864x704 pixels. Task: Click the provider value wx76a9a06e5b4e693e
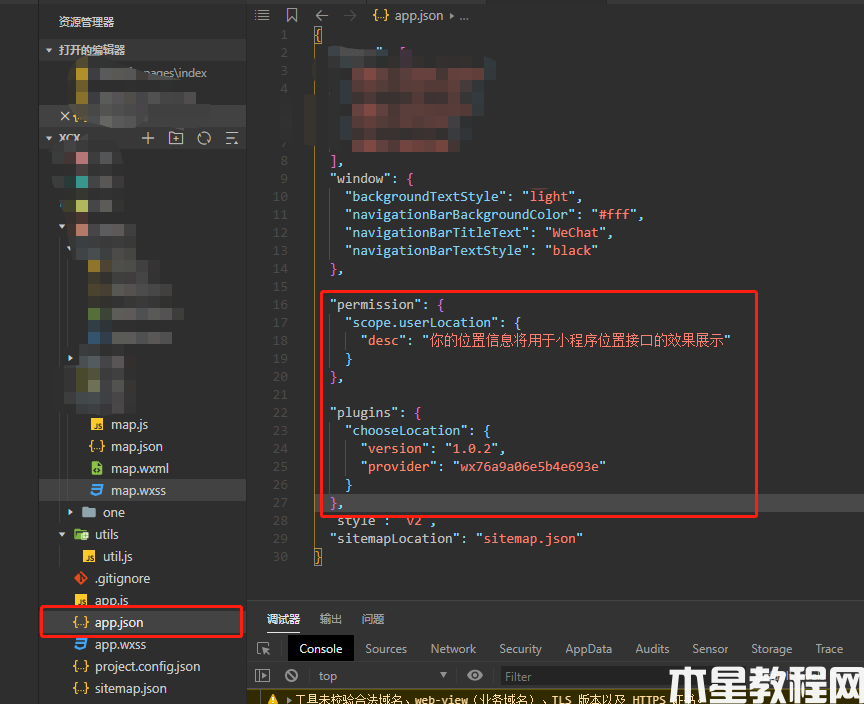[529, 467]
